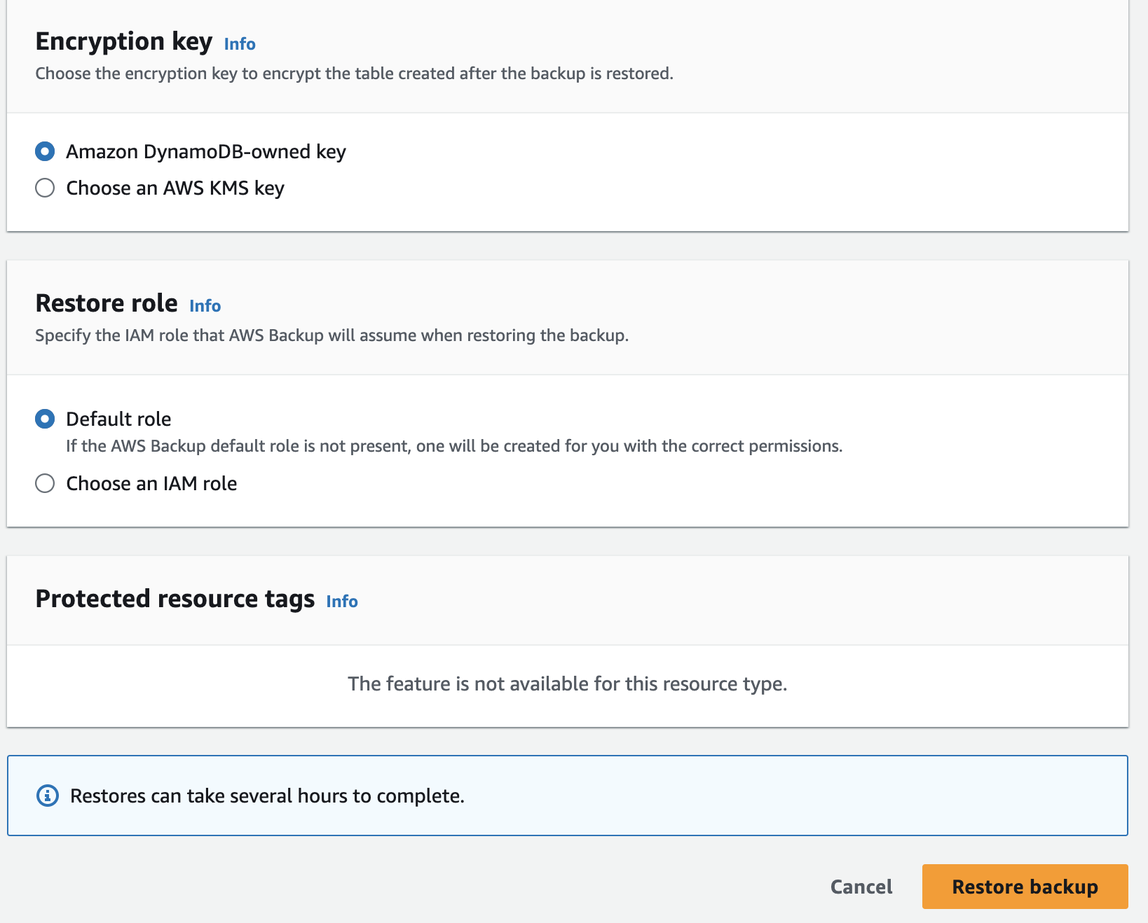Select the Default role radio button
Screen dimensions: 1148x923
pyautogui.click(x=45, y=419)
